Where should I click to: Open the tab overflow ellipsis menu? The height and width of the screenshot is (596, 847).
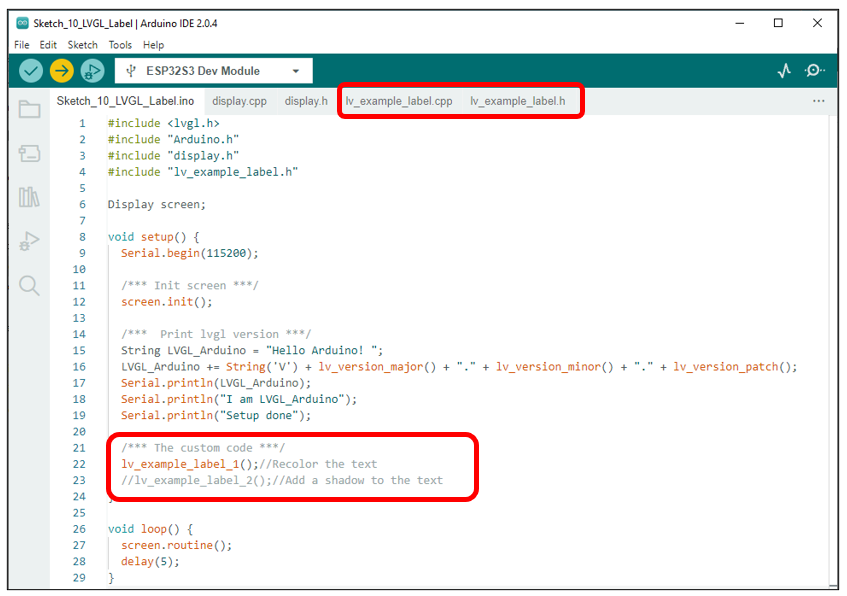tap(818, 101)
